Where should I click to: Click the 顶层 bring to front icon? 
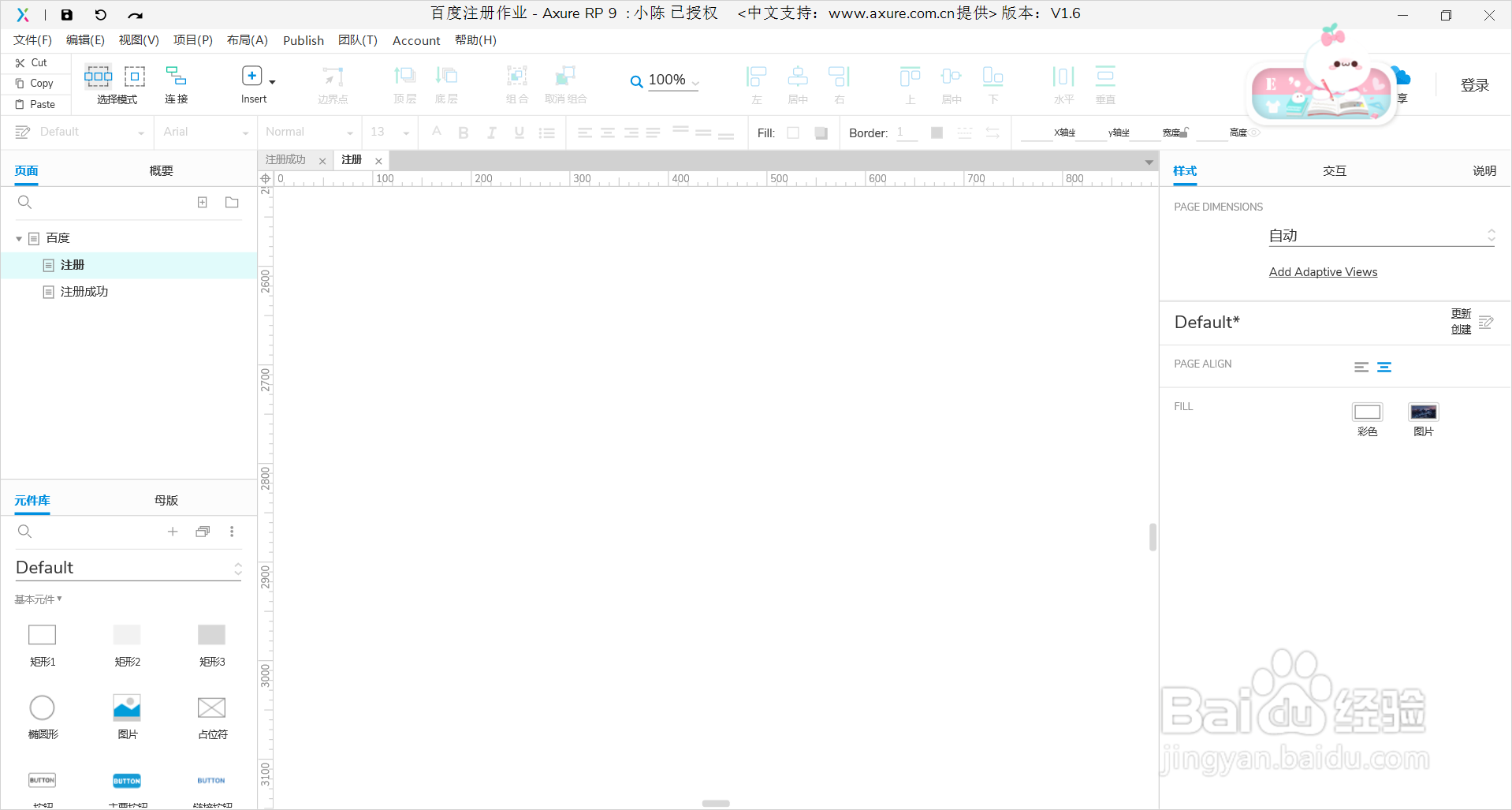point(404,76)
